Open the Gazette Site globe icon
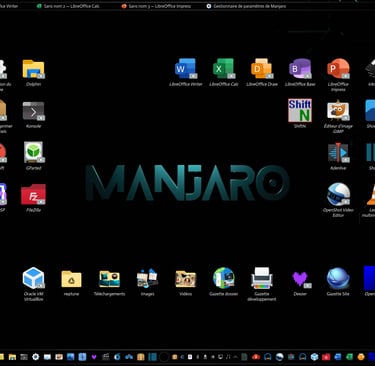This screenshot has width=375, height=366. 338,278
